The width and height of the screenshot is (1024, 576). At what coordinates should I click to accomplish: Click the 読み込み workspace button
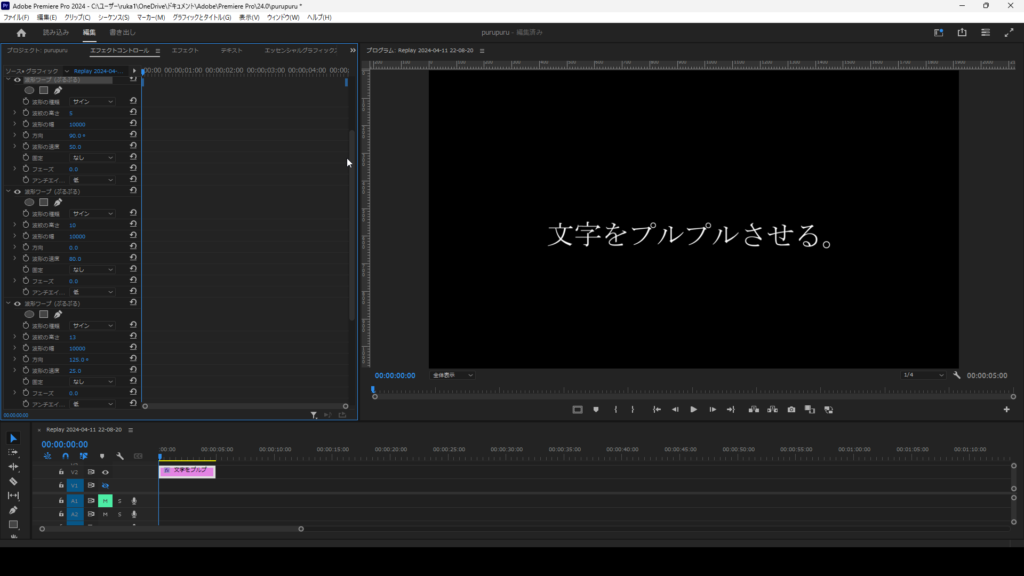56,32
